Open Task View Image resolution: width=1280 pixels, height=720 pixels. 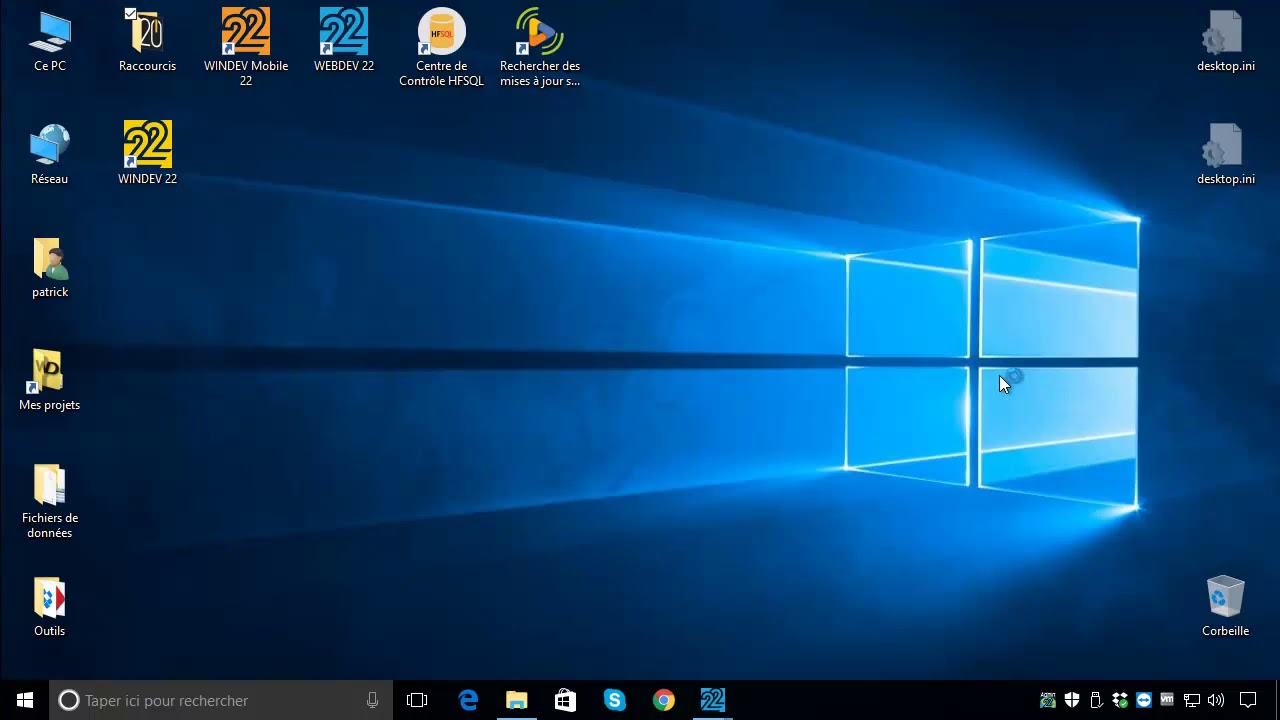click(417, 700)
